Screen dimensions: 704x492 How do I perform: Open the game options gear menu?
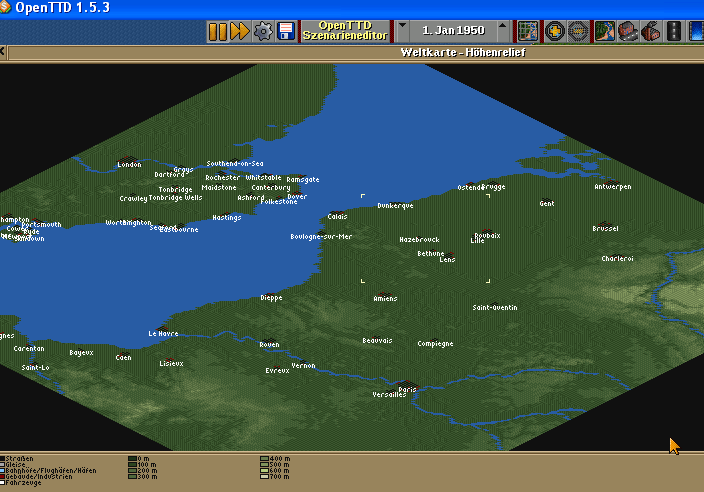263,31
